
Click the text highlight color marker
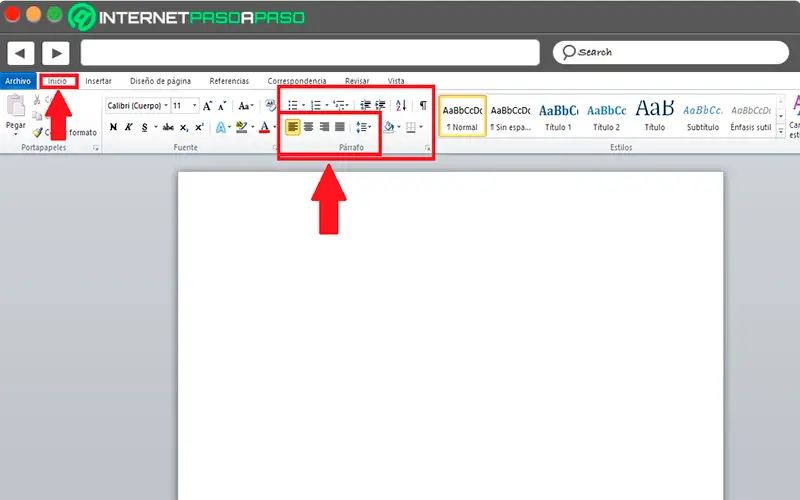point(241,127)
